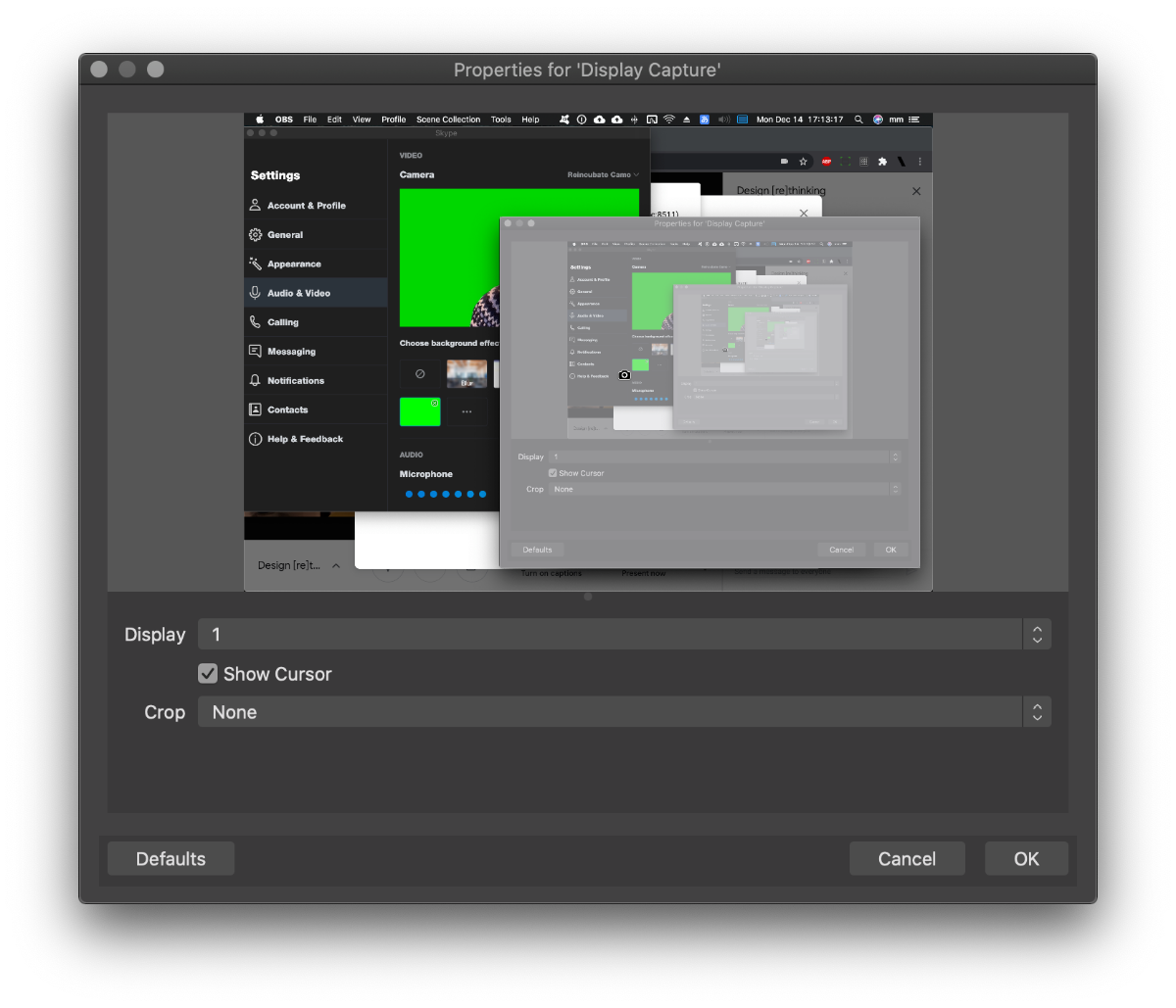Click the Apple logo in previewed menu bar
The height and width of the screenshot is (1008, 1176).
tap(260, 120)
